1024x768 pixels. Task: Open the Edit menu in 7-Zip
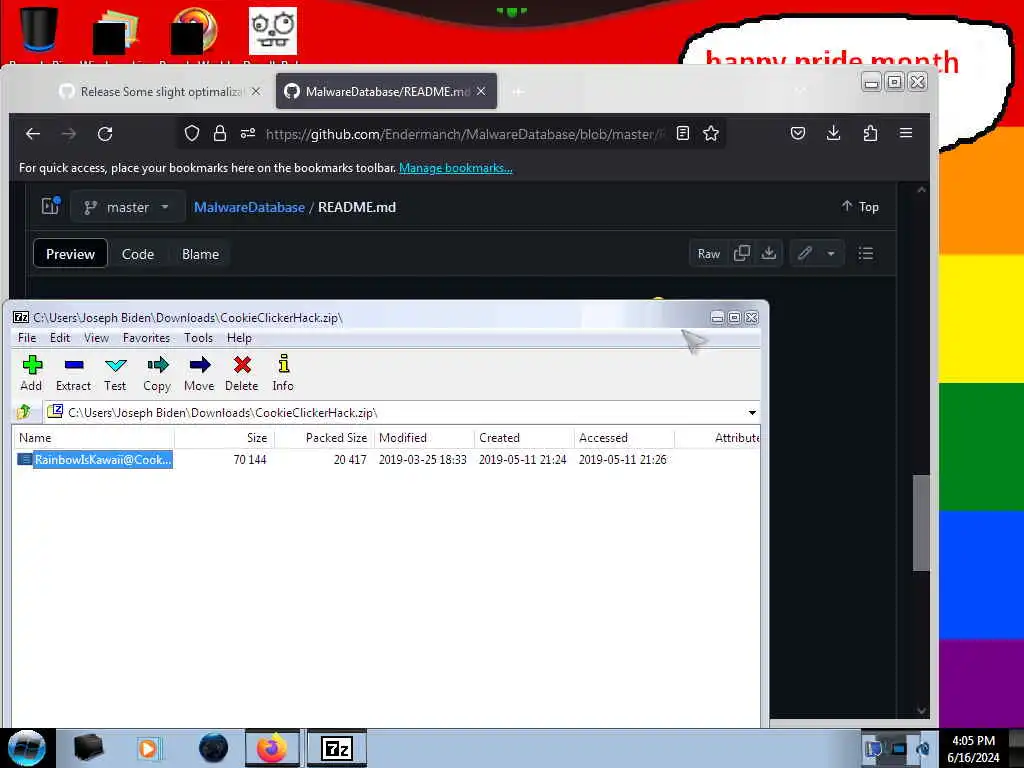click(x=59, y=338)
